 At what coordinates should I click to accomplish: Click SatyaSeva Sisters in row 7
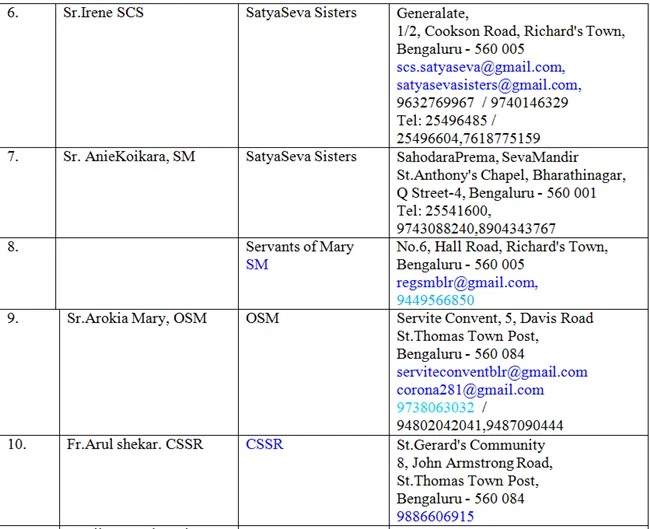click(x=301, y=157)
